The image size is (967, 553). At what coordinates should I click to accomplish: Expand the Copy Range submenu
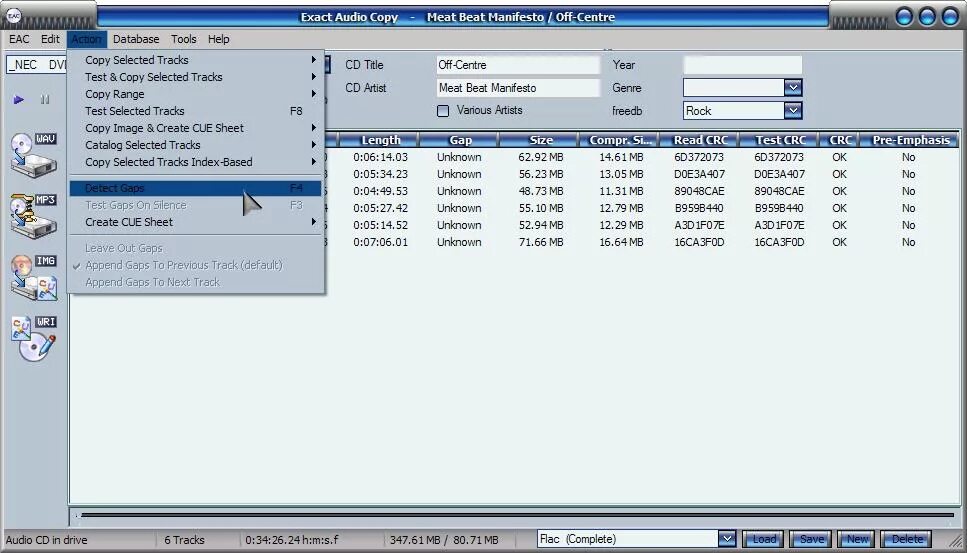pos(197,94)
